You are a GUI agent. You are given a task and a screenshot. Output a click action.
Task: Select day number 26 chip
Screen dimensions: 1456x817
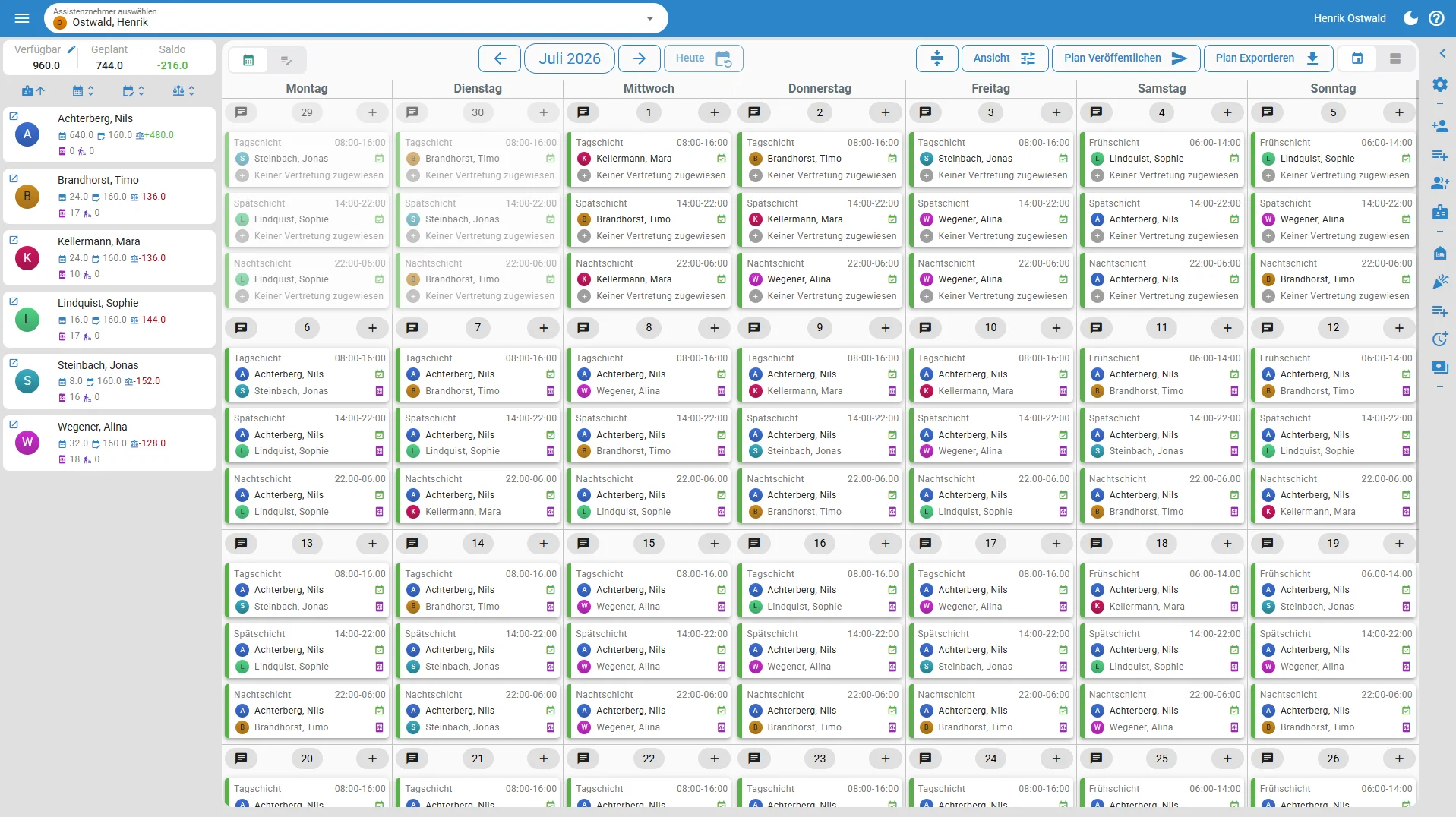[x=1333, y=759]
